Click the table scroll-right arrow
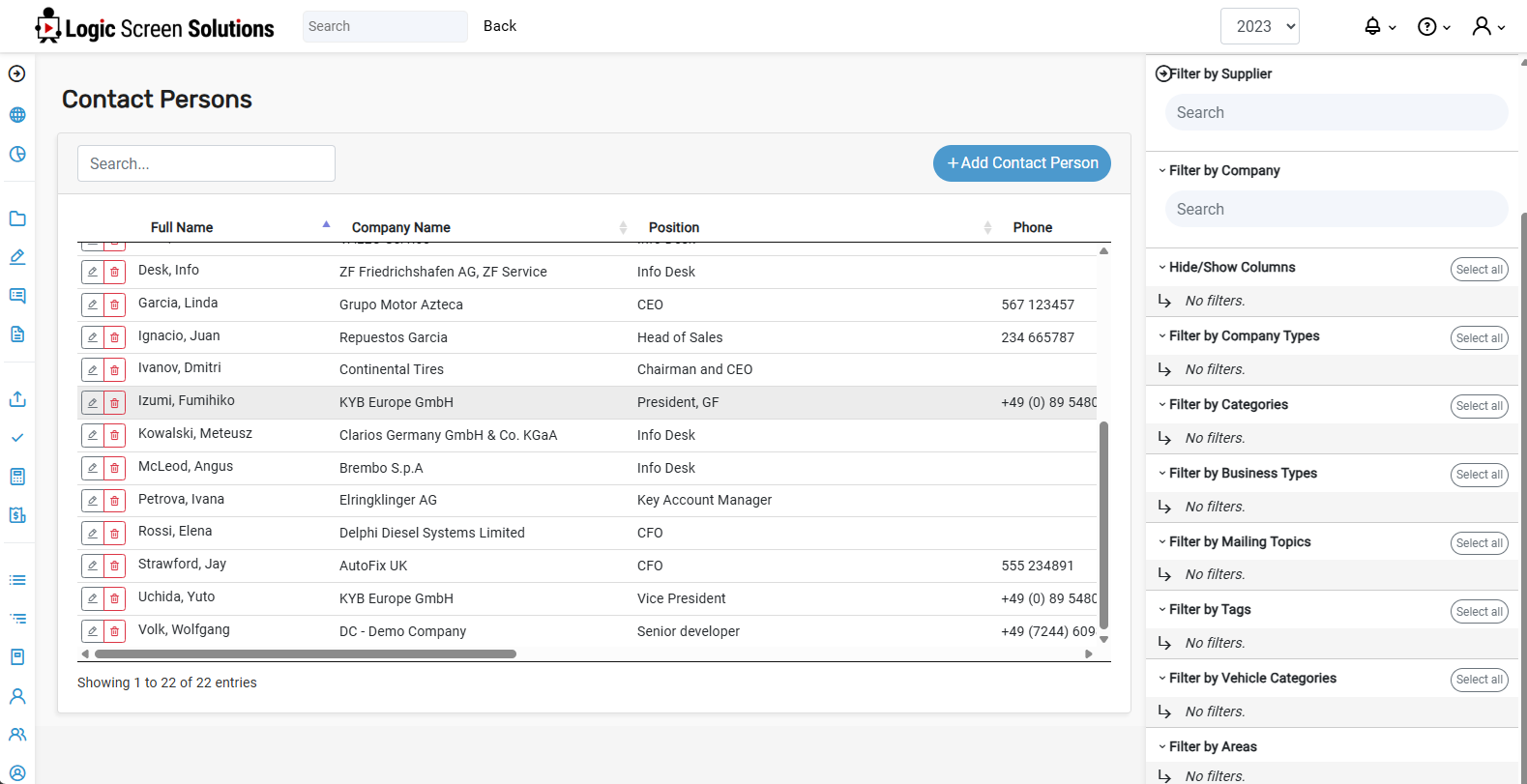This screenshot has width=1527, height=784. 1089,653
